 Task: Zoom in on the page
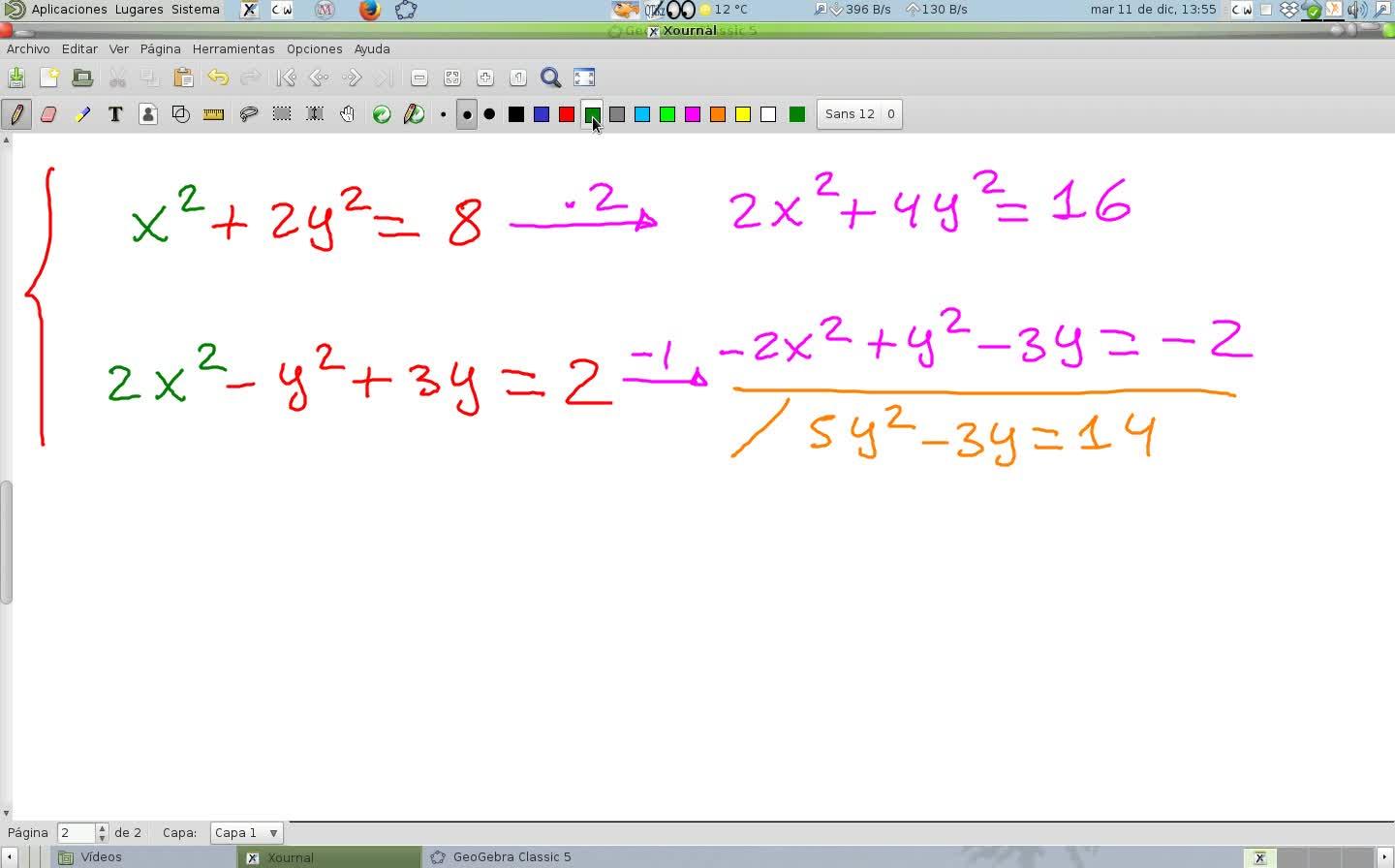485,77
